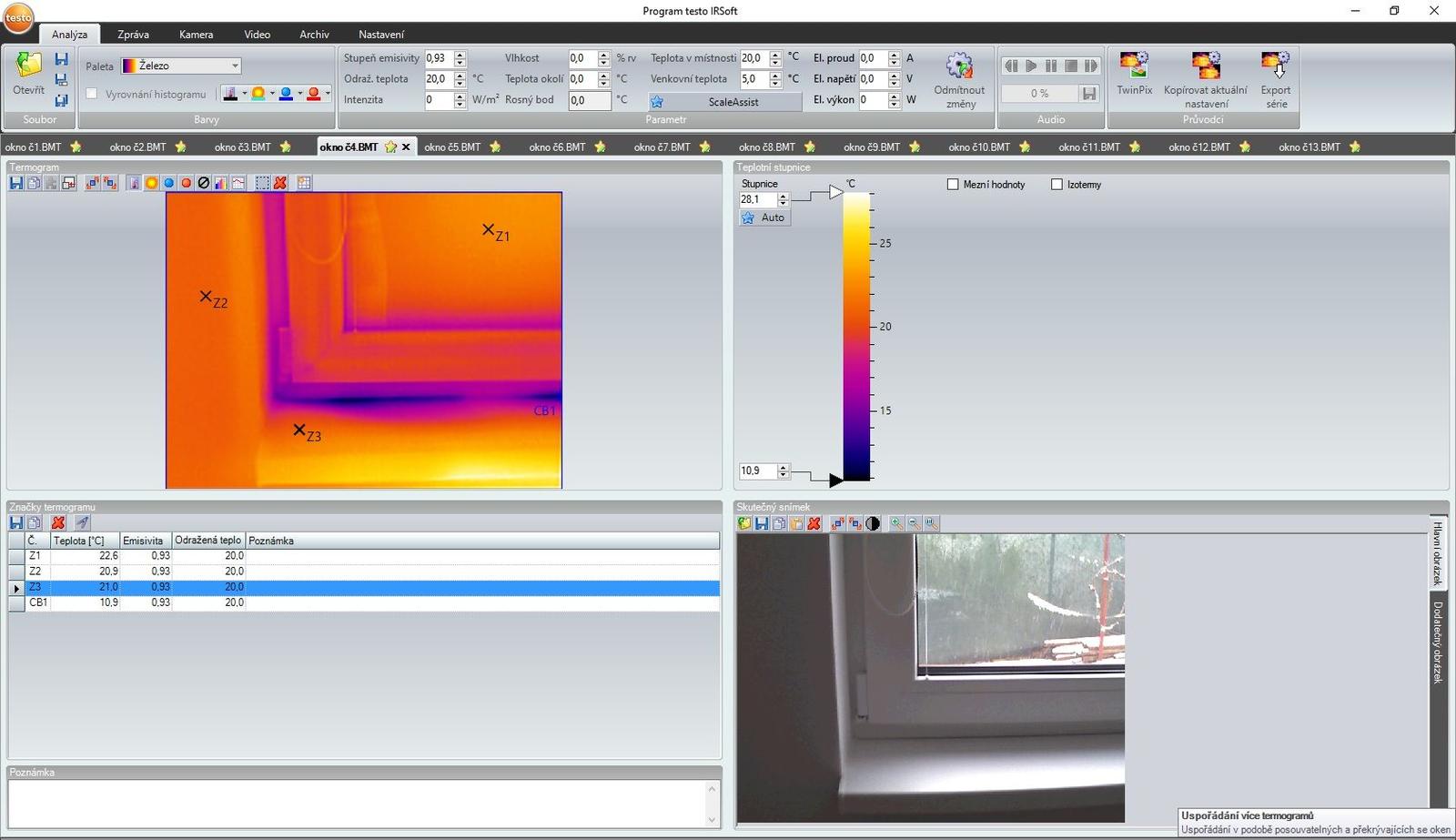Enable the Mezní hodnoty checkbox
The height and width of the screenshot is (840, 1456).
click(x=953, y=185)
